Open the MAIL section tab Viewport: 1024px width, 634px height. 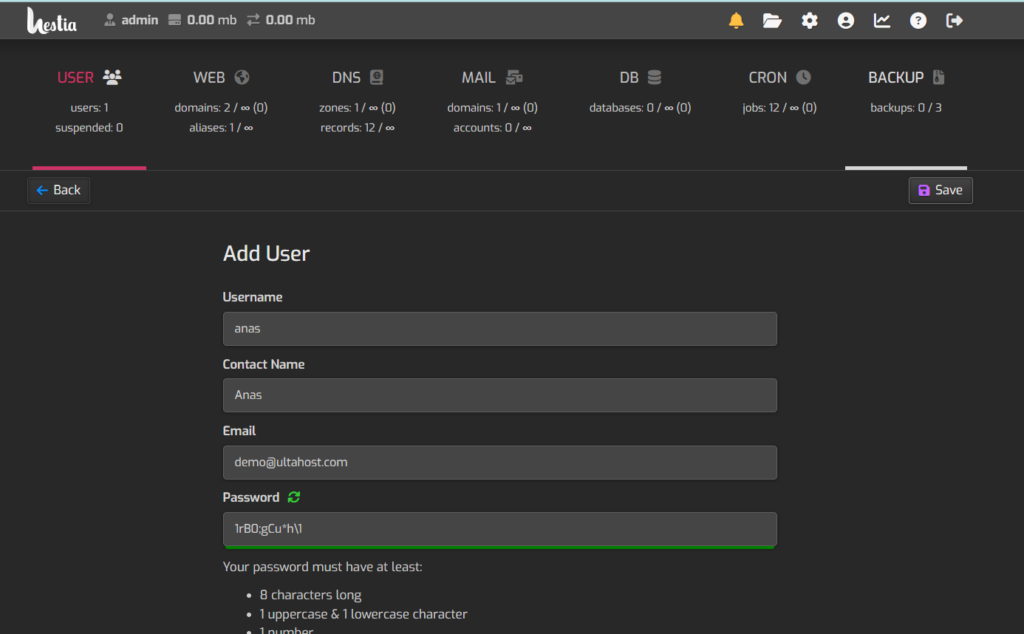coord(492,101)
